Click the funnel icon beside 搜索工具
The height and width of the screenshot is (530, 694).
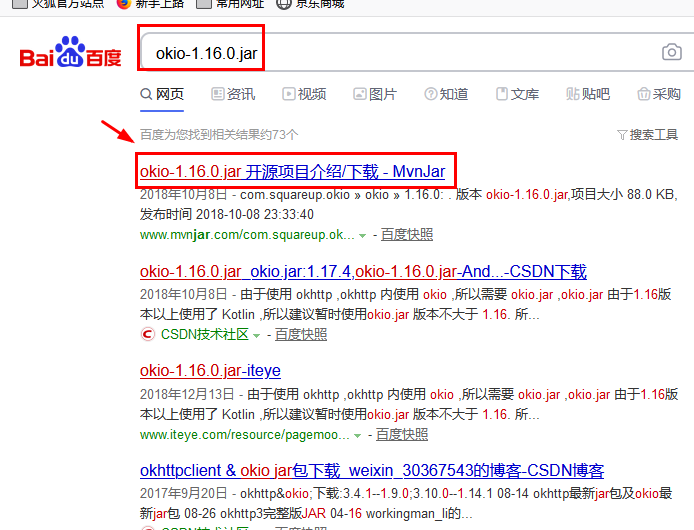tap(622, 135)
